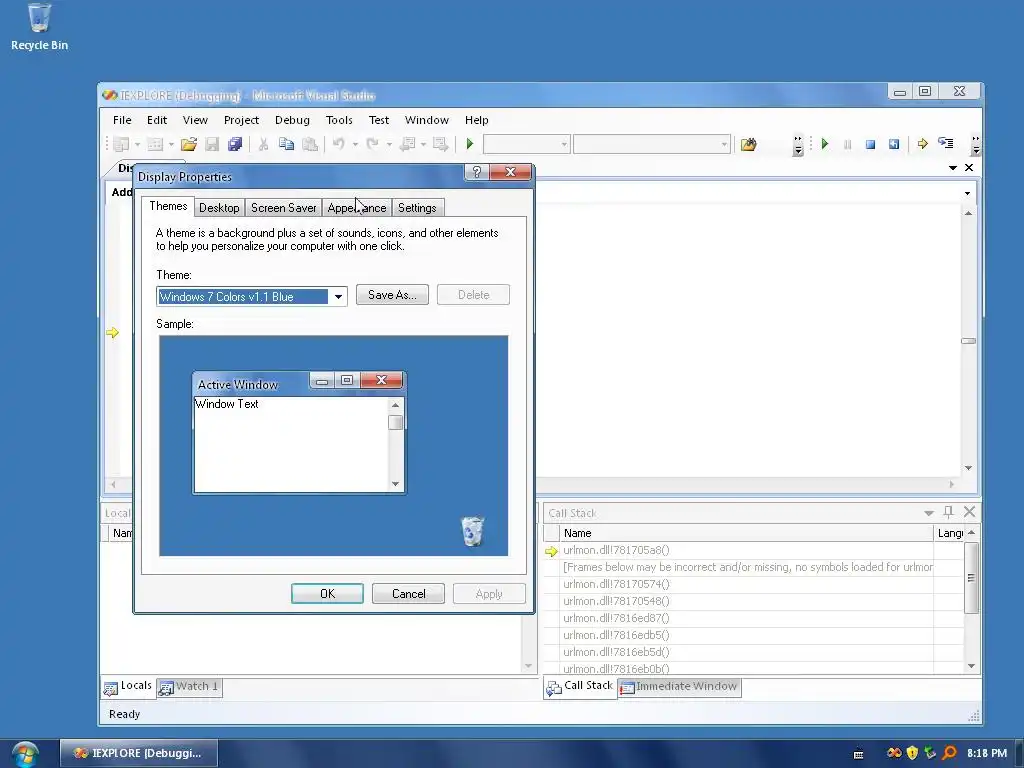Click the green Start Debugging arrow in Standard toolbar
The width and height of the screenshot is (1024, 768).
click(x=469, y=144)
